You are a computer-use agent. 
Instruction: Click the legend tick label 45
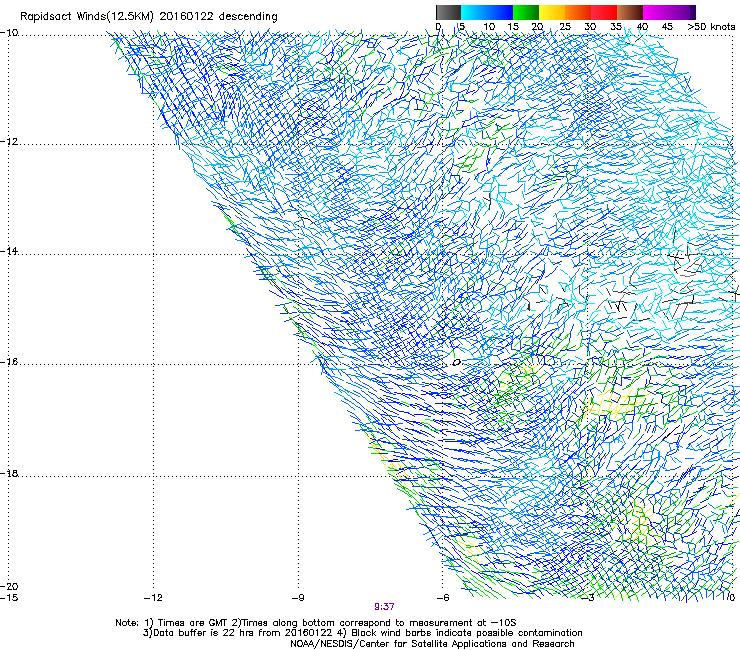[x=667, y=27]
